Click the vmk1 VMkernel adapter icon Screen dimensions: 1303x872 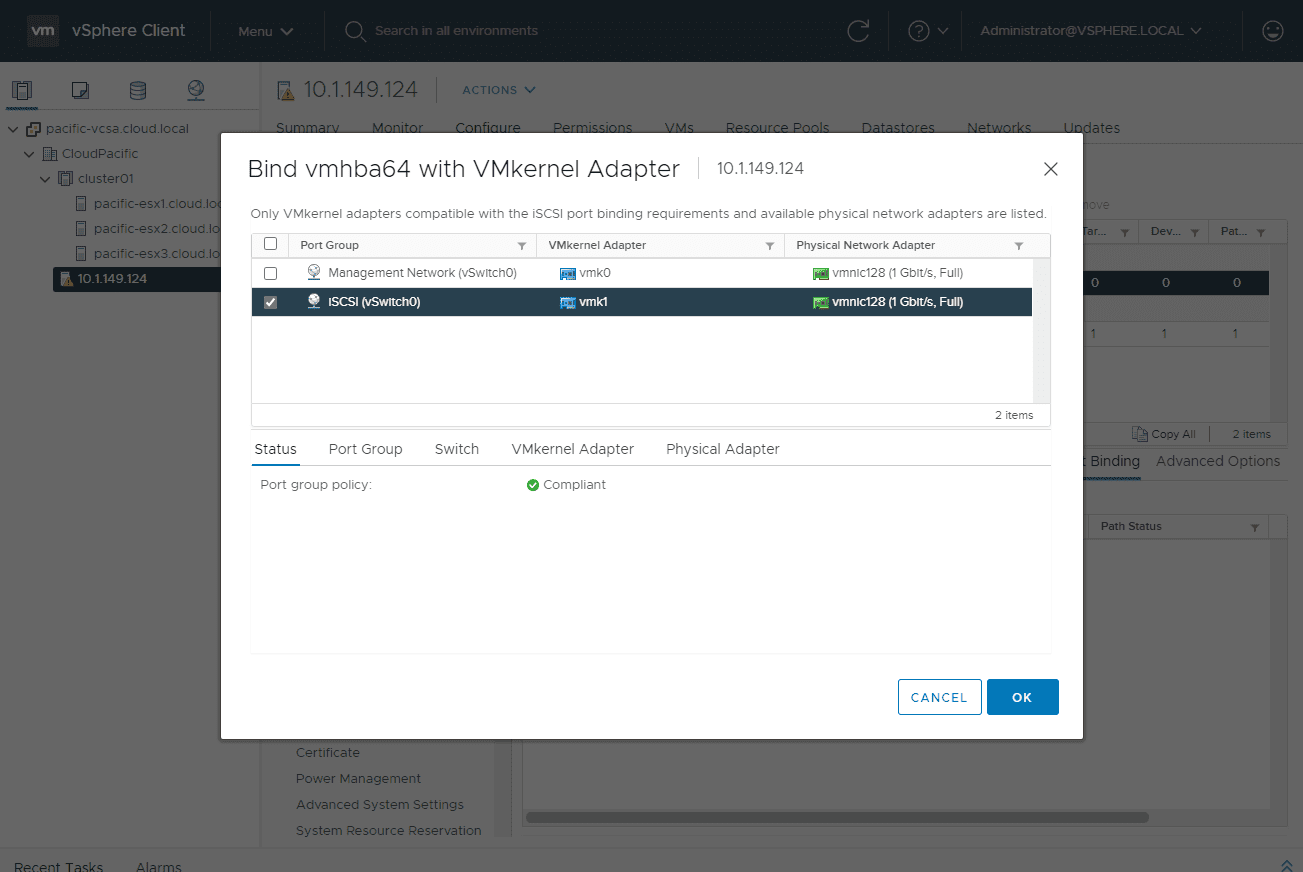(568, 302)
